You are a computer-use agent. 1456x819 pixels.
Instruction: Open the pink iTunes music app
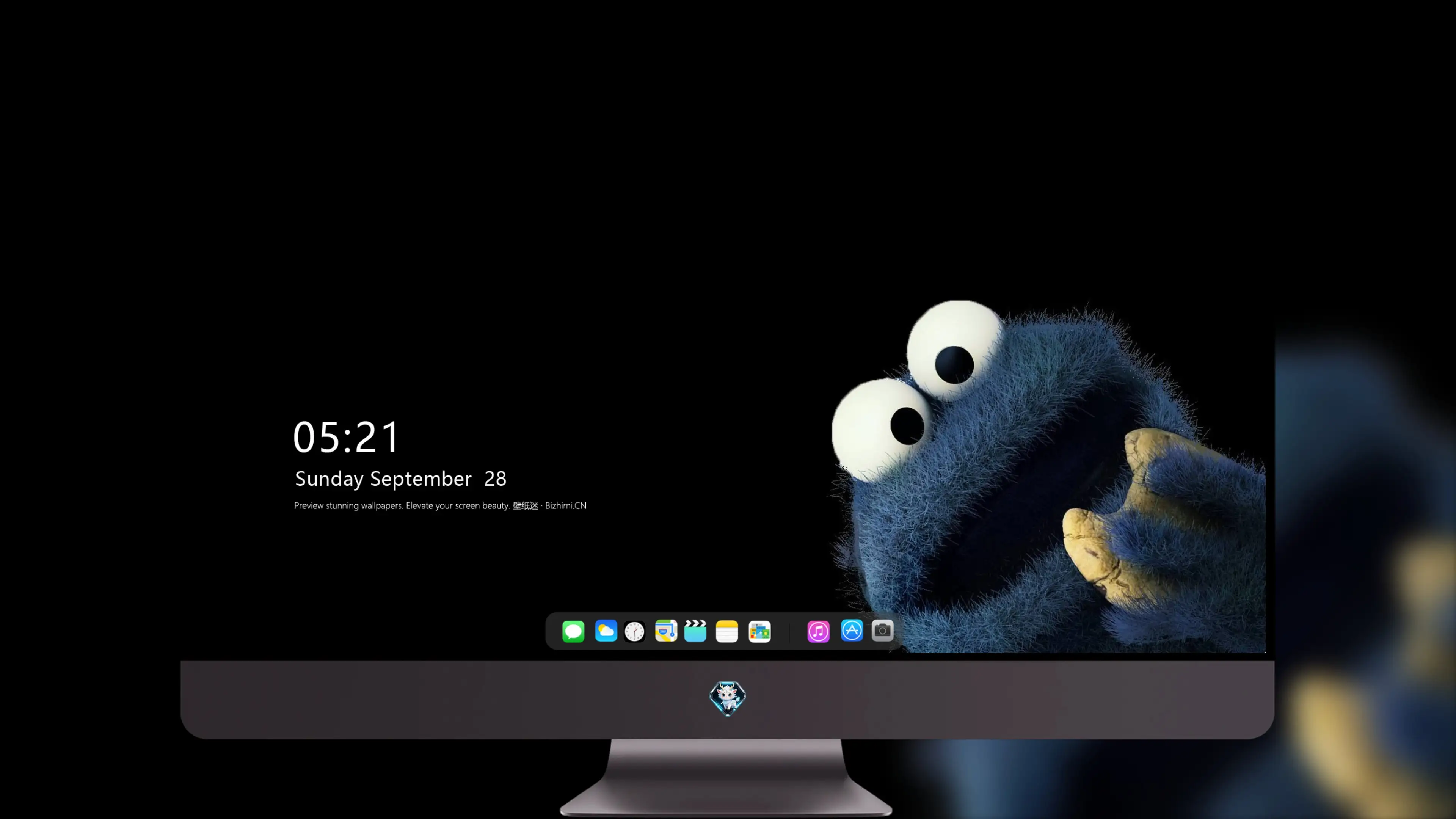pos(819,631)
